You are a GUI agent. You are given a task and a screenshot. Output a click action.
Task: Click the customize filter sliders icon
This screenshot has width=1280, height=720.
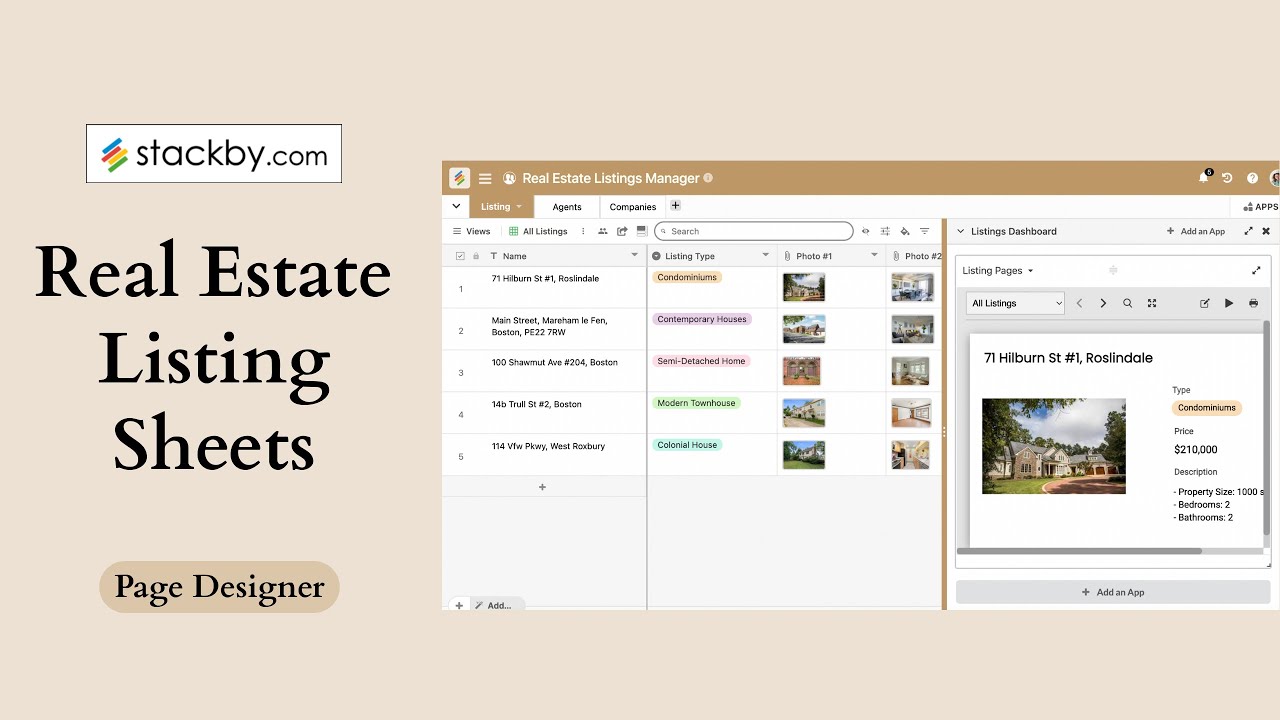pyautogui.click(x=885, y=231)
